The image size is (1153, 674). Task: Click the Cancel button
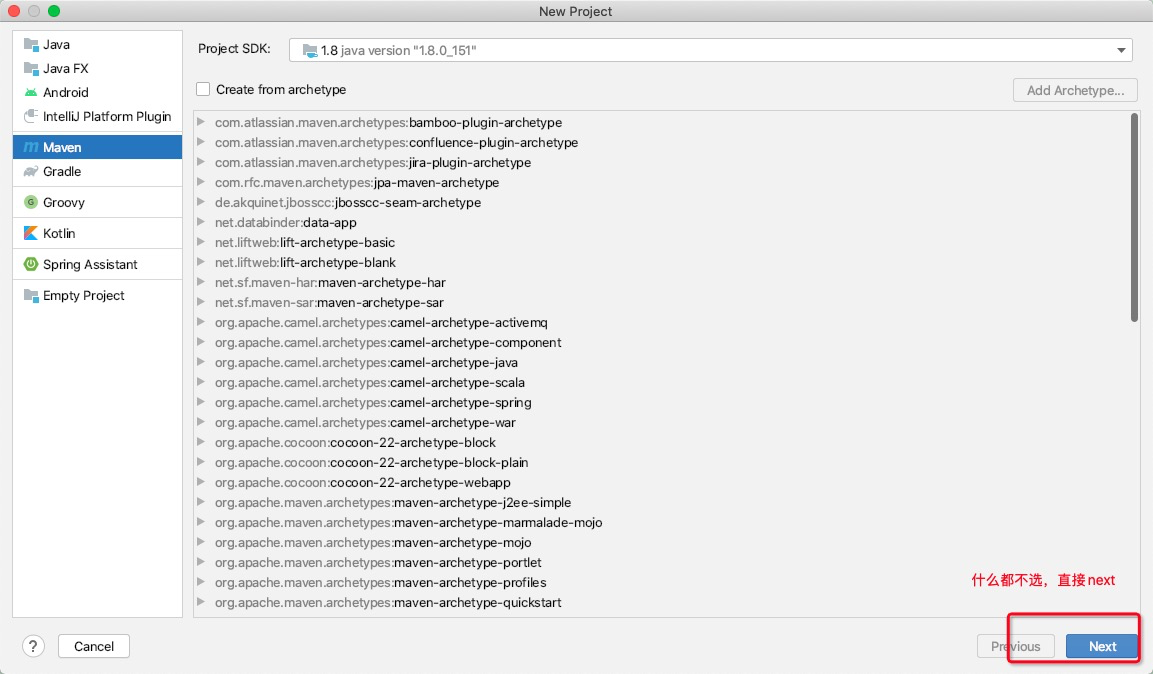coord(94,646)
